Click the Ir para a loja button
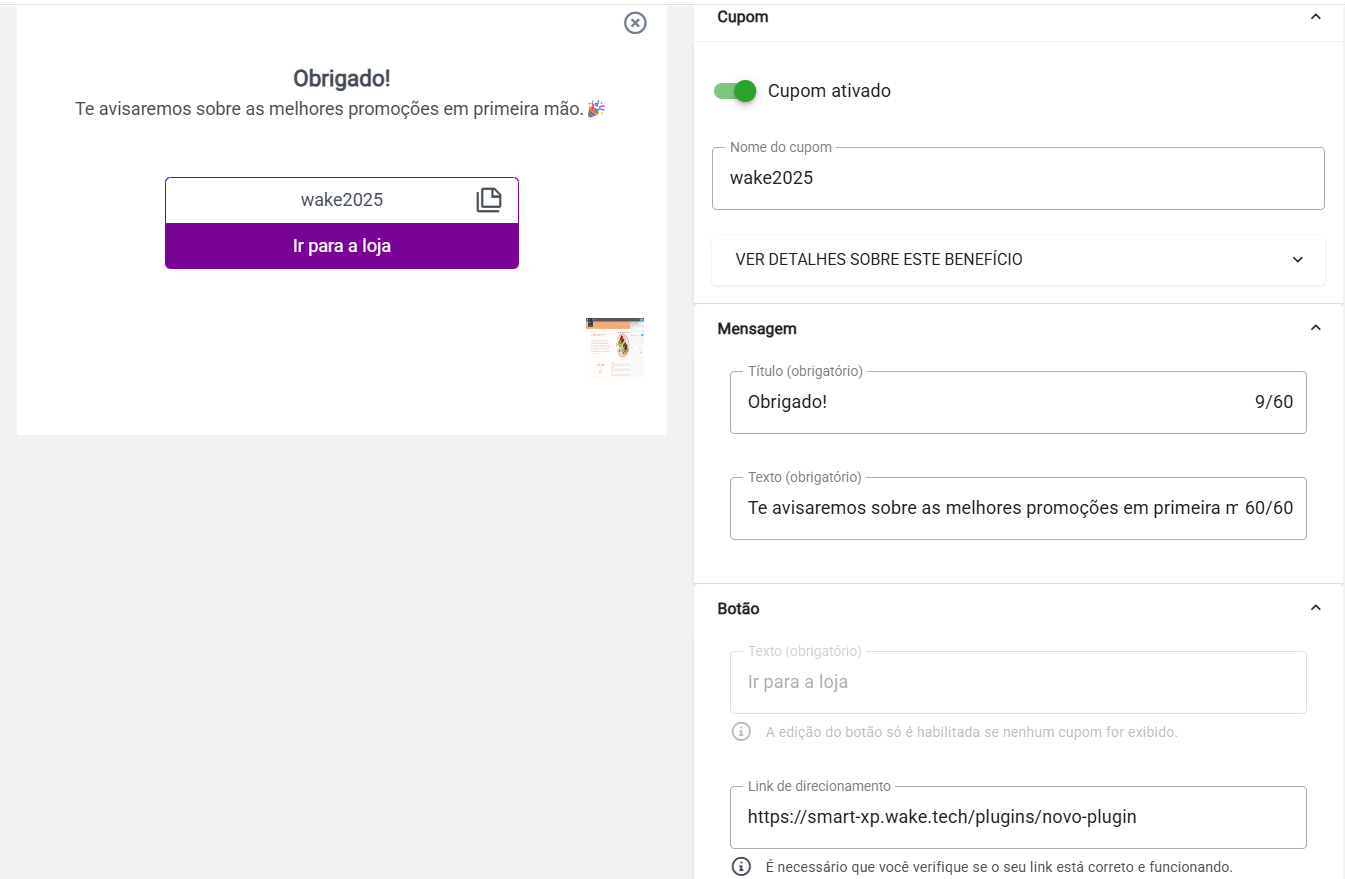The height and width of the screenshot is (879, 1345). (342, 246)
